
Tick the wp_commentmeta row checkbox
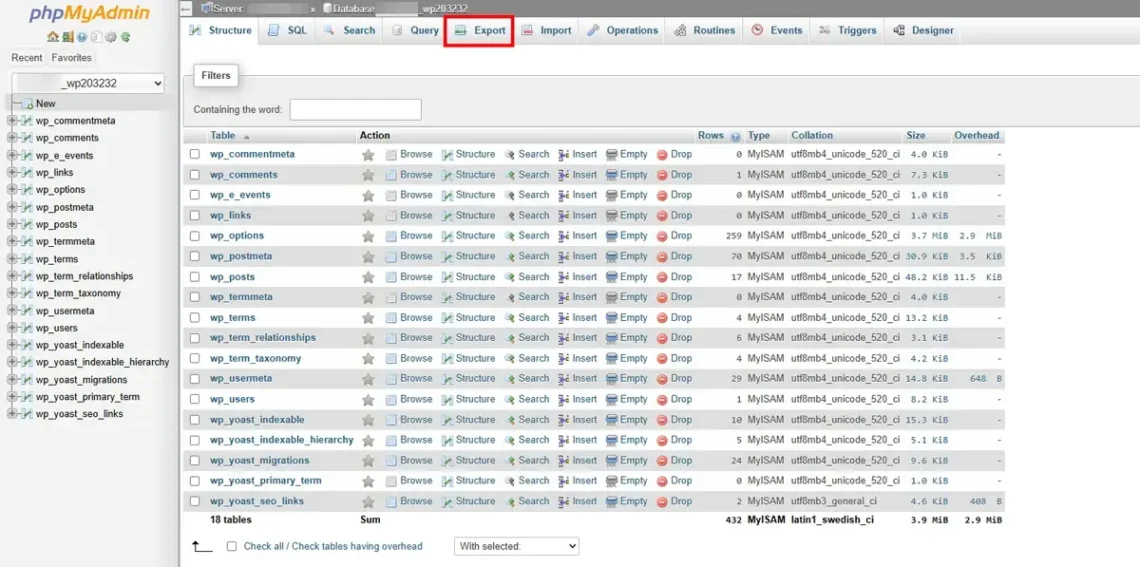(x=195, y=154)
